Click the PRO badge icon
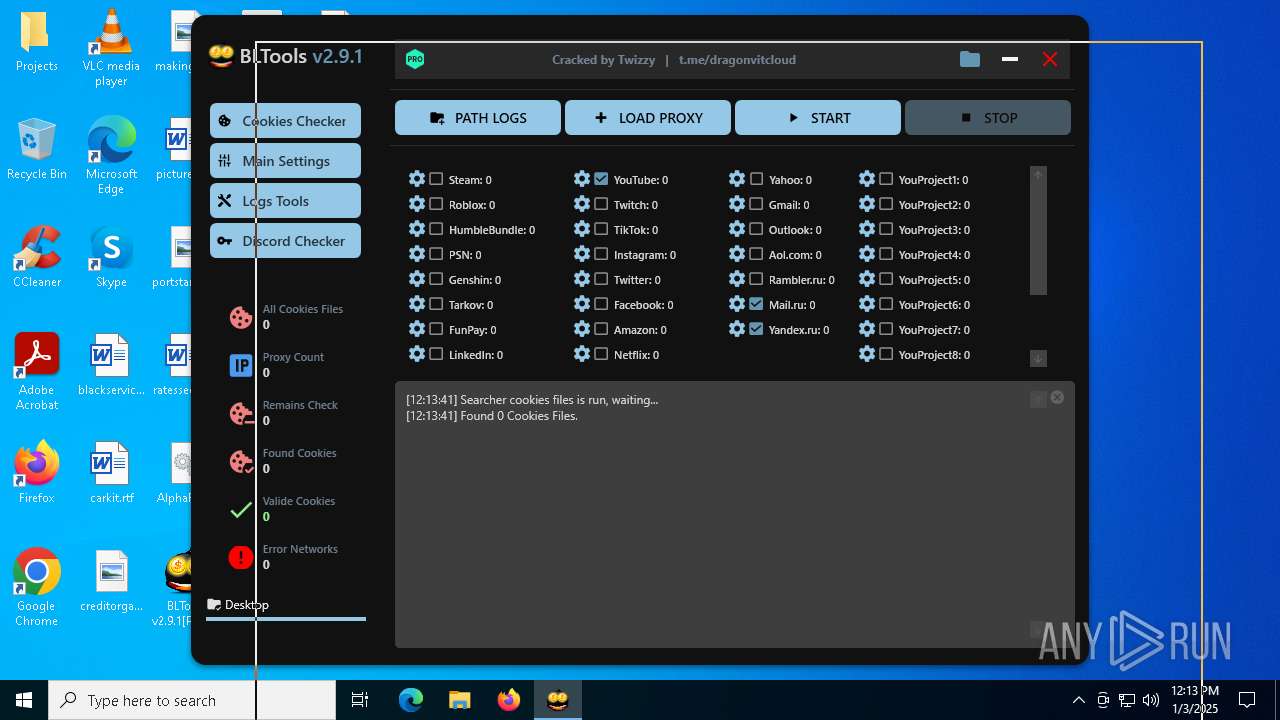Image resolution: width=1280 pixels, height=720 pixels. (415, 59)
